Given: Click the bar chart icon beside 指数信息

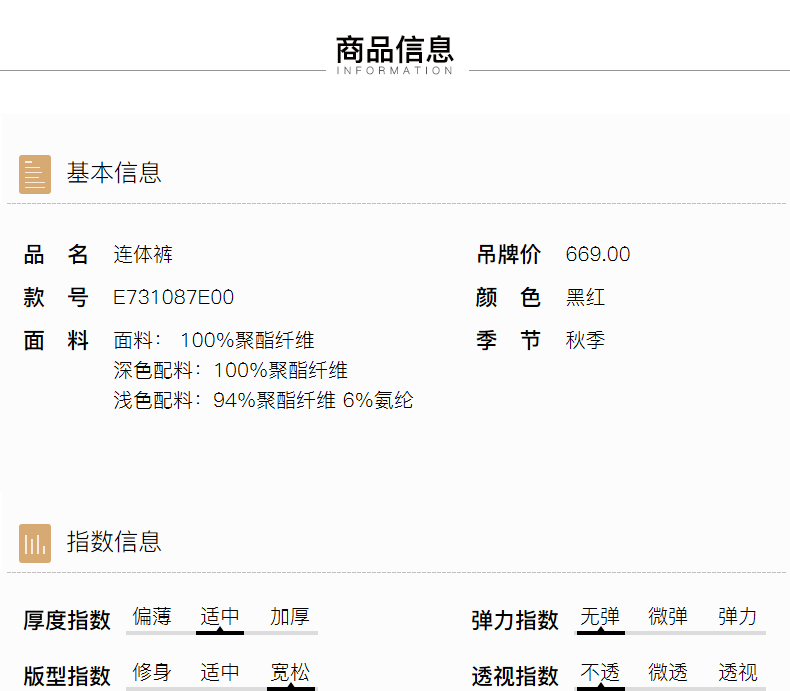Looking at the screenshot, I should pyautogui.click(x=35, y=543).
